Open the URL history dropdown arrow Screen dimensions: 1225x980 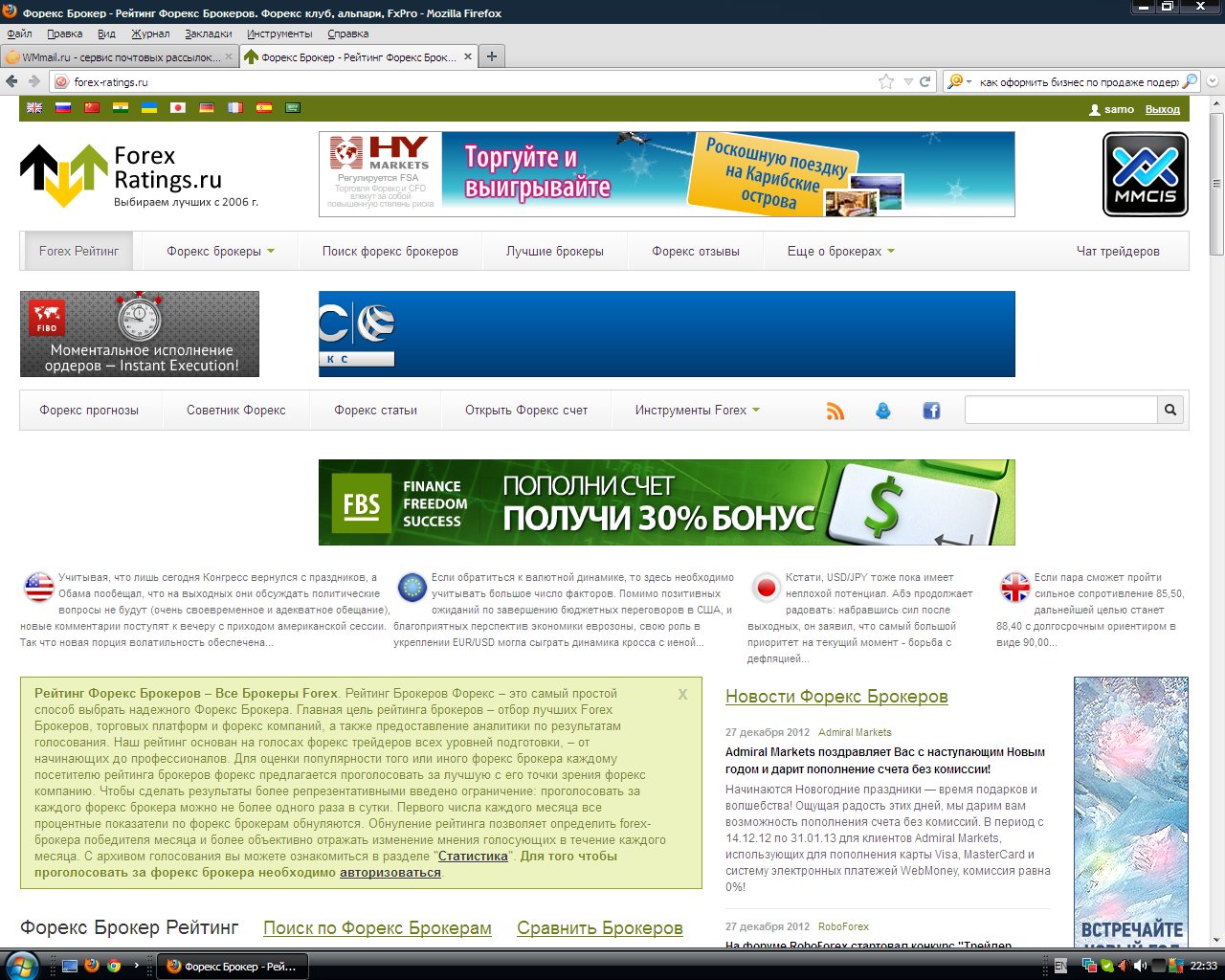pos(908,81)
